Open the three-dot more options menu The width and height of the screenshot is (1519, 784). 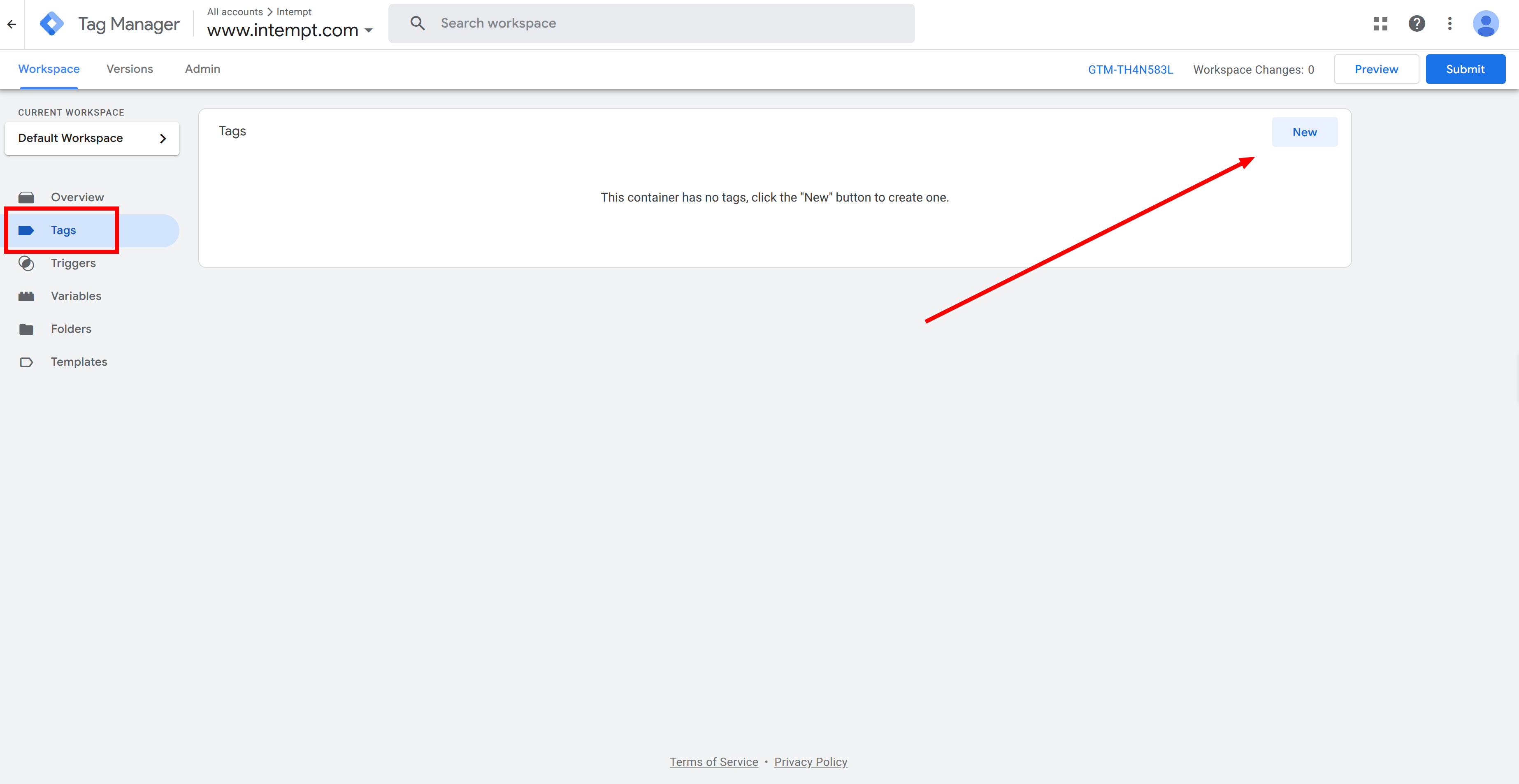coord(1450,23)
